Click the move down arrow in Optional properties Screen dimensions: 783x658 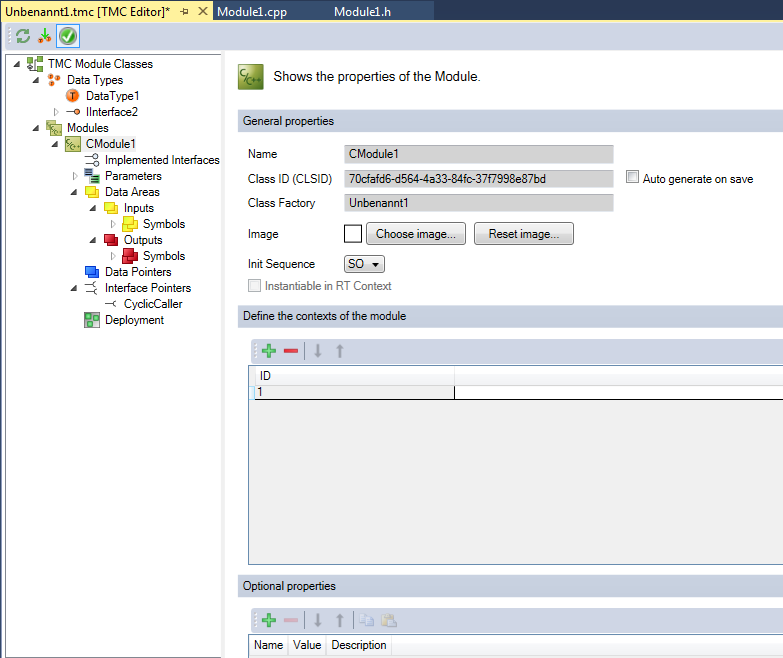[x=318, y=620]
